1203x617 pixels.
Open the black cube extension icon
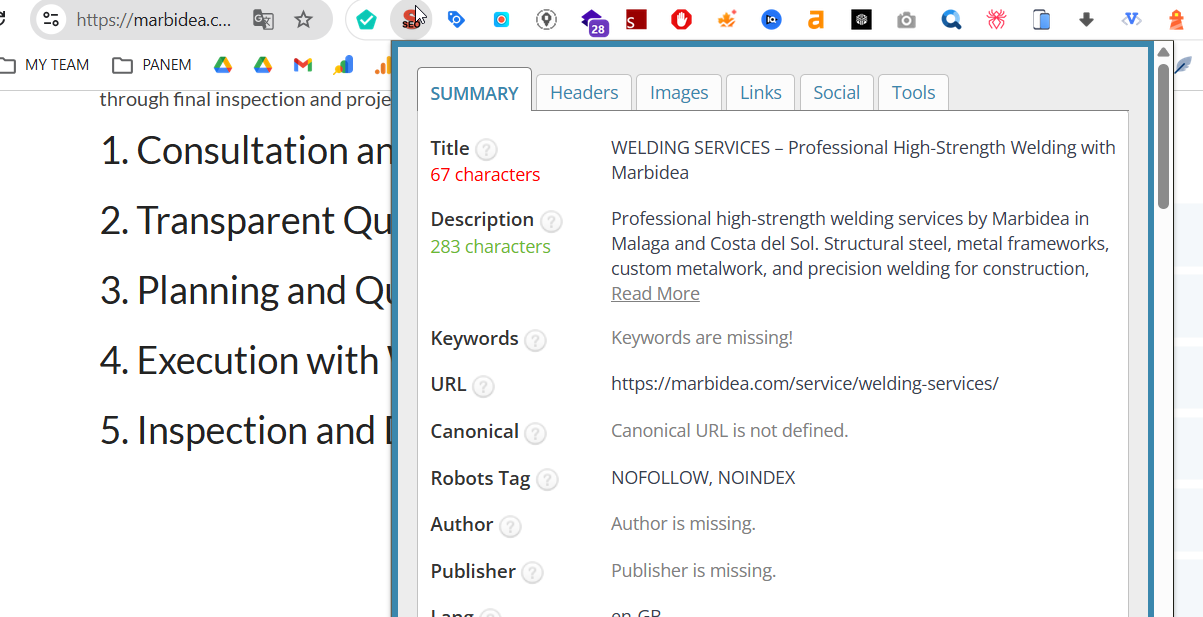861,20
